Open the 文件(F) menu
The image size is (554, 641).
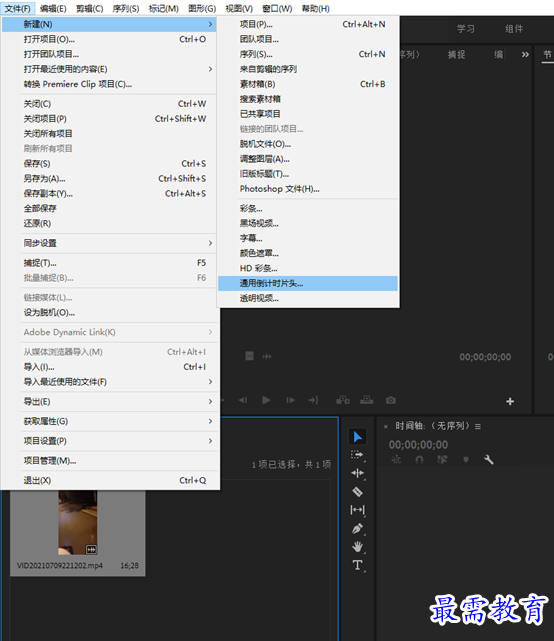click(x=18, y=9)
